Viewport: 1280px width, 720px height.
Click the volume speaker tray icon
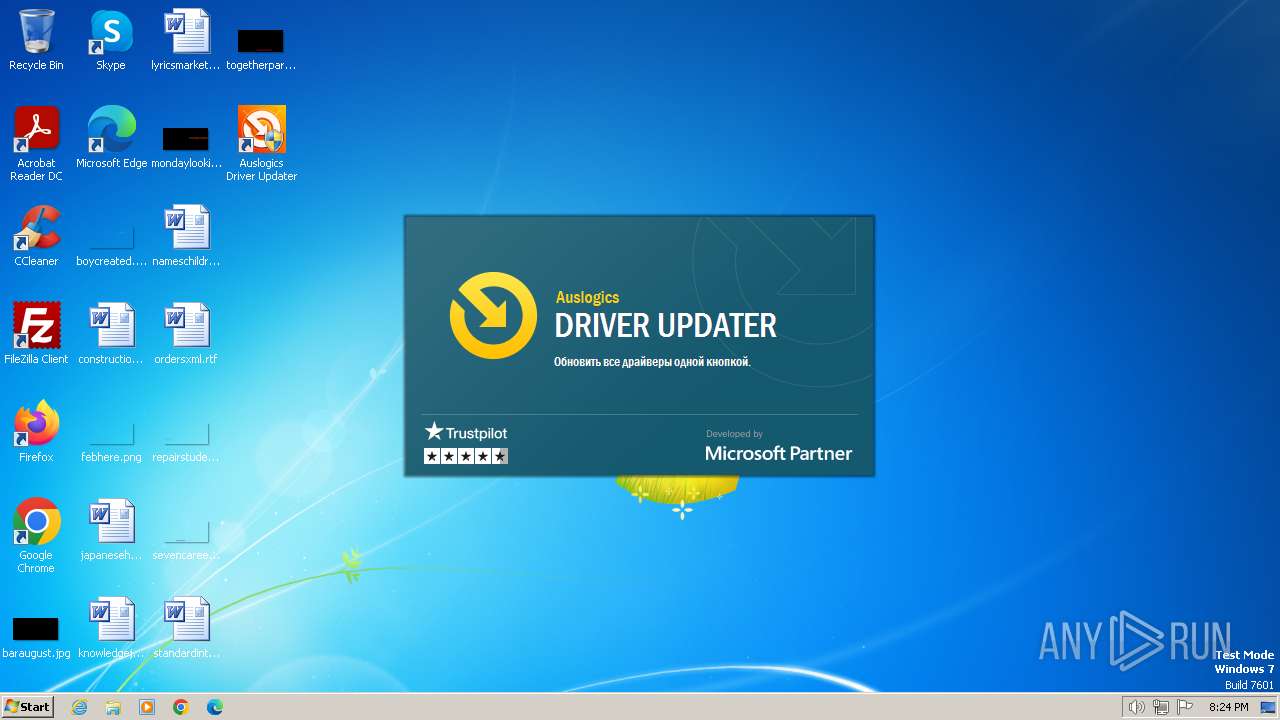pos(1136,707)
